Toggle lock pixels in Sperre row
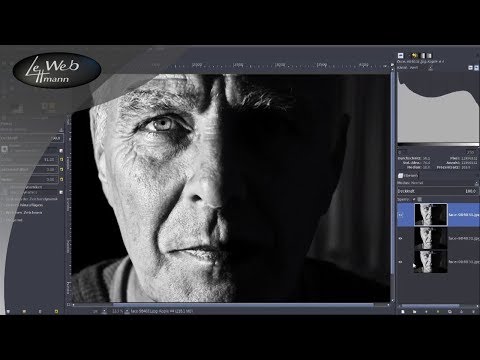480x360 pixels. pos(414,199)
